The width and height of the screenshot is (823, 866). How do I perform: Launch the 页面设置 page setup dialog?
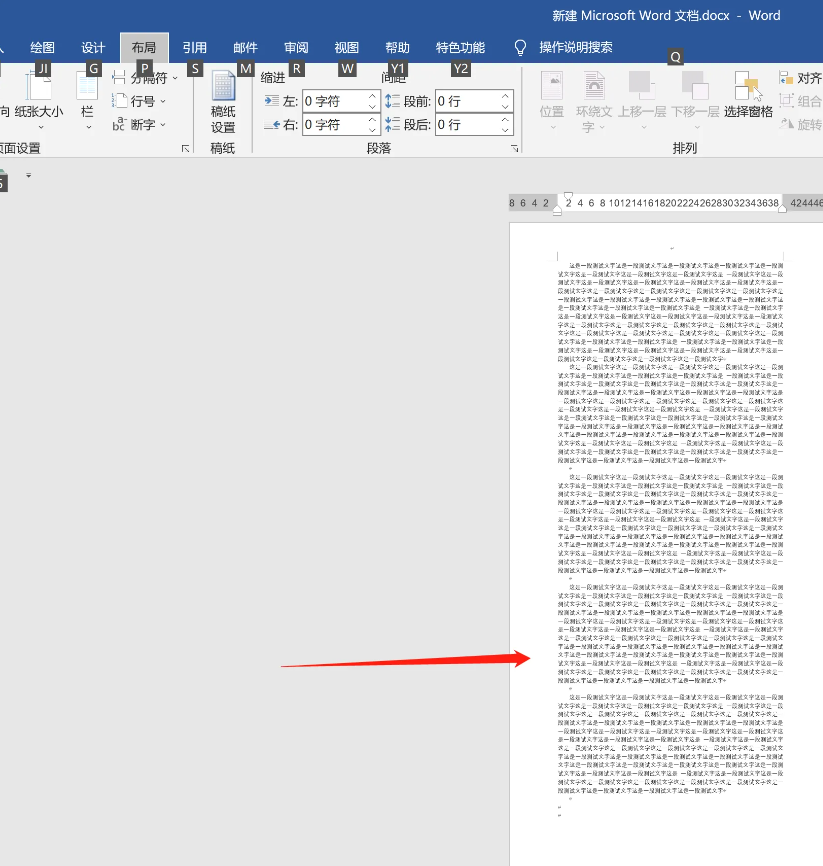tap(186, 149)
